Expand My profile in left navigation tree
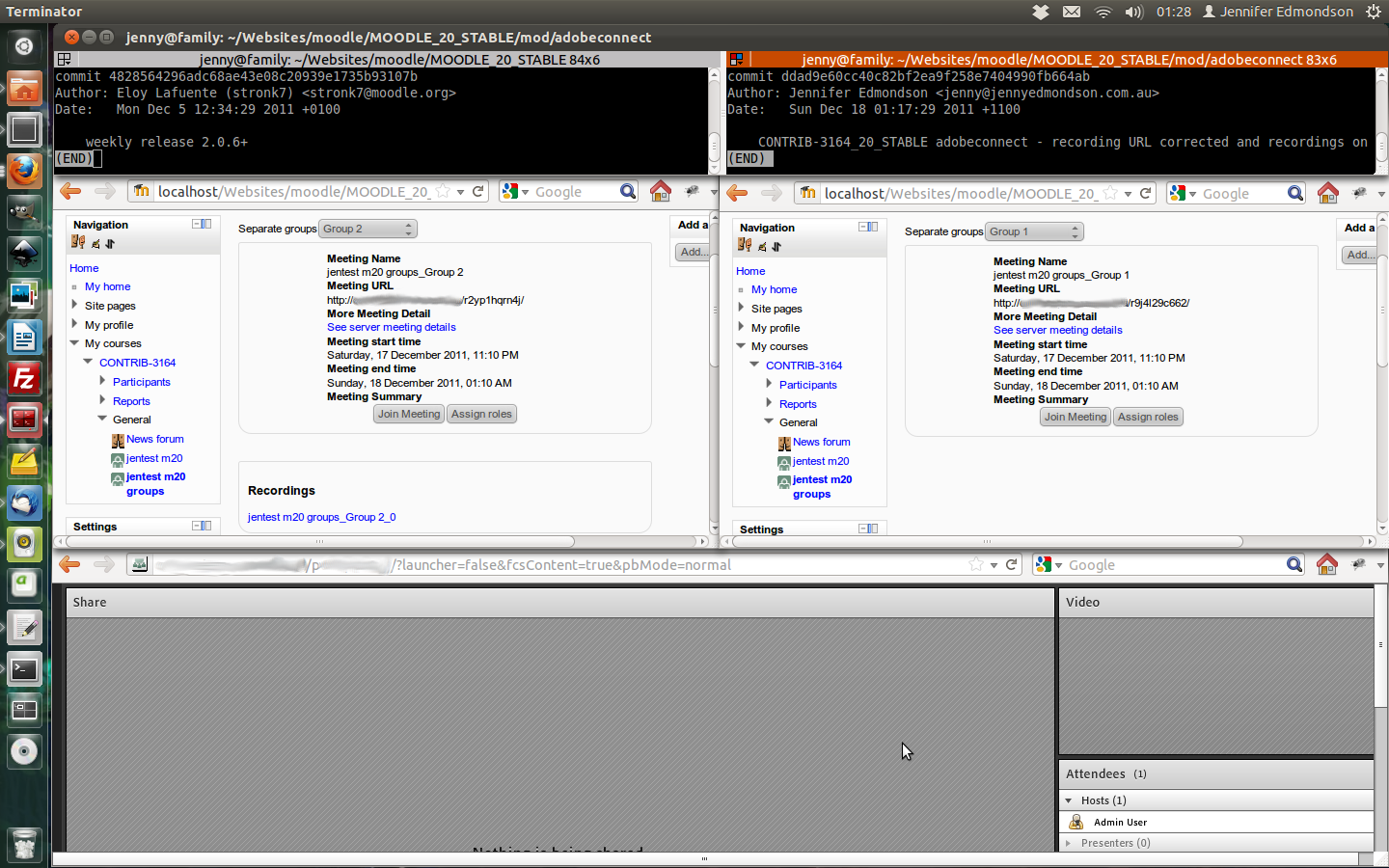 tap(75, 324)
